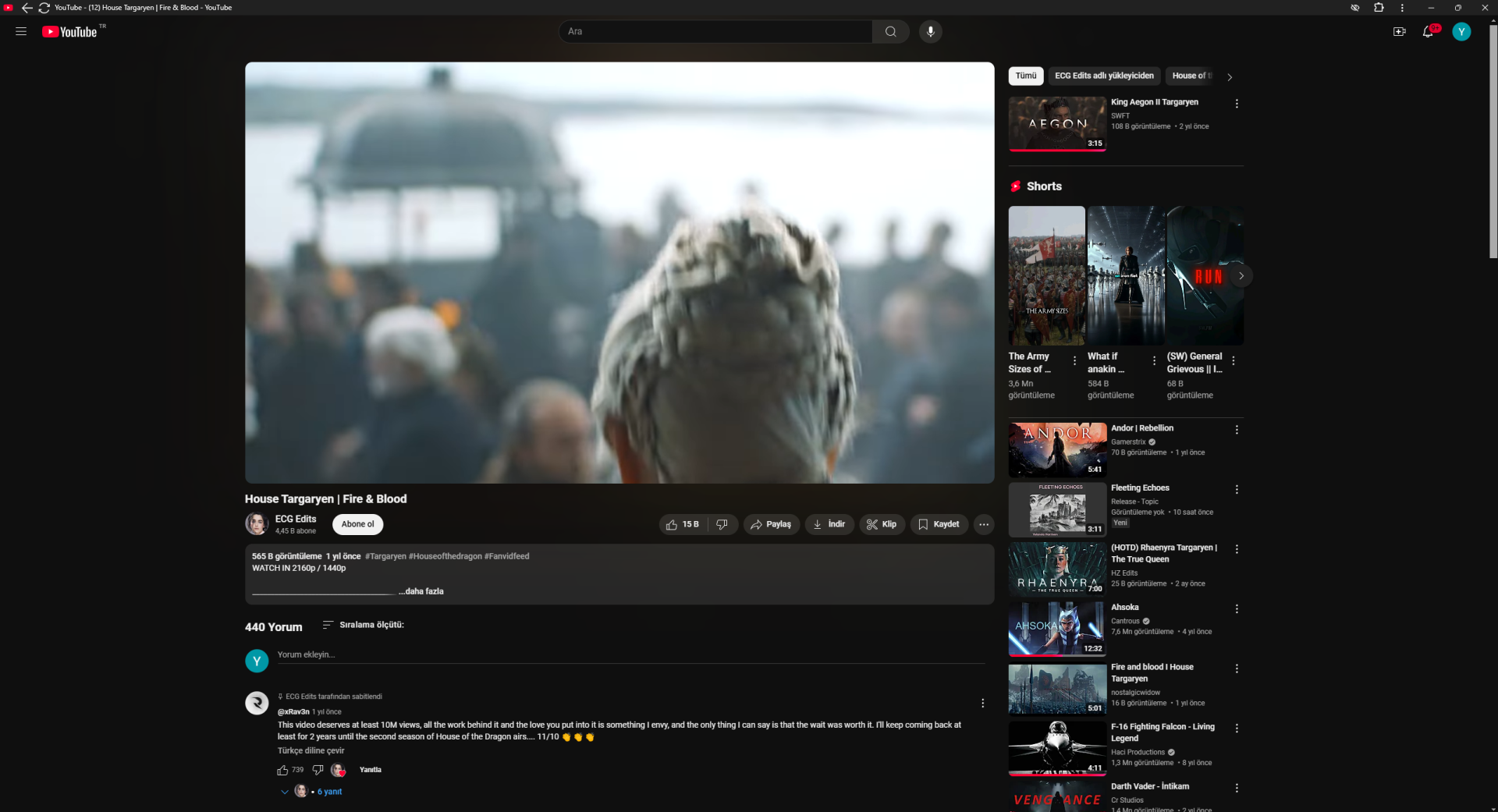Click Türkçe diline çevir translate link

(311, 751)
